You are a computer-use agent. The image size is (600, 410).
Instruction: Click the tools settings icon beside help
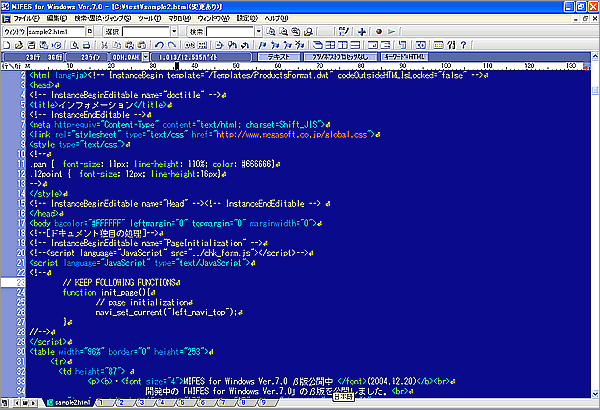(x=451, y=45)
